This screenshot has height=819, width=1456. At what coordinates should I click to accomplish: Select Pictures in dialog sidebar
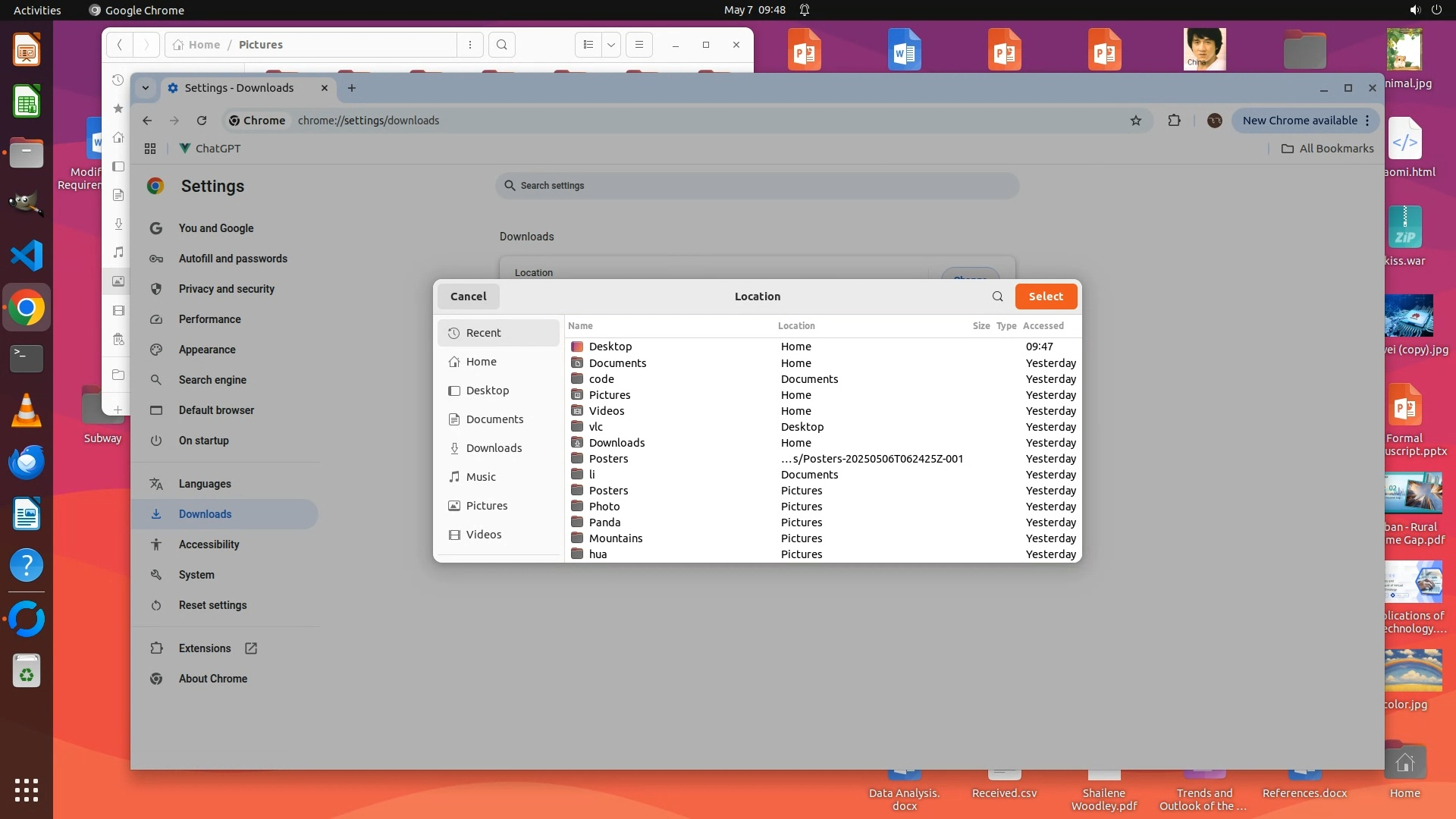click(486, 506)
